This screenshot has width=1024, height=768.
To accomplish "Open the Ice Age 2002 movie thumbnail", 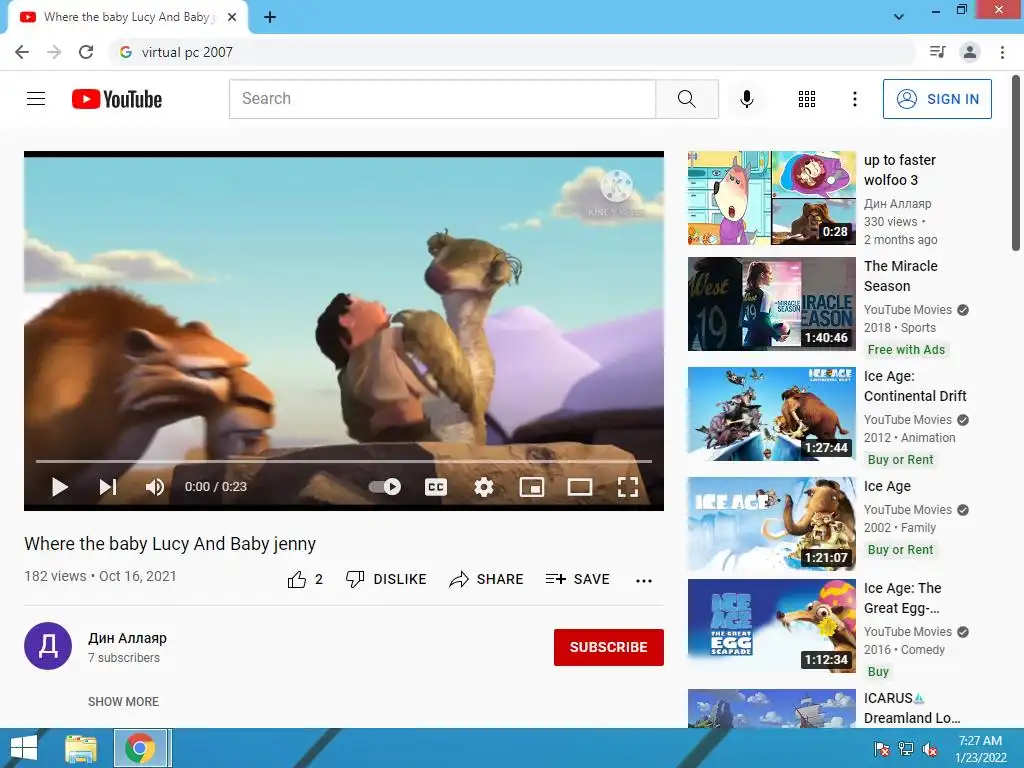I will 771,524.
